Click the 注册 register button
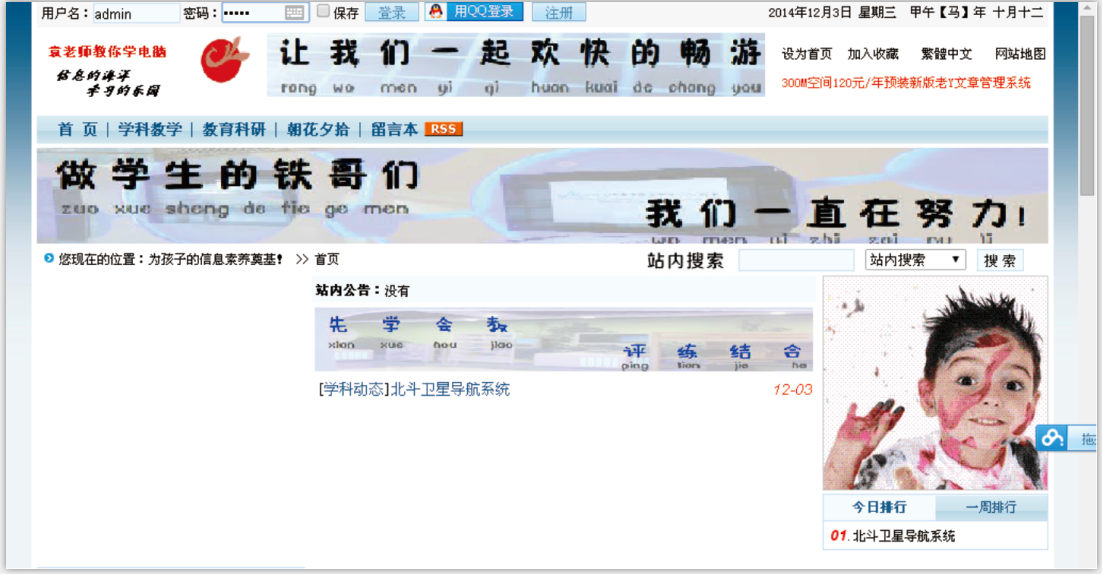Image resolution: width=1102 pixels, height=574 pixels. pos(559,13)
